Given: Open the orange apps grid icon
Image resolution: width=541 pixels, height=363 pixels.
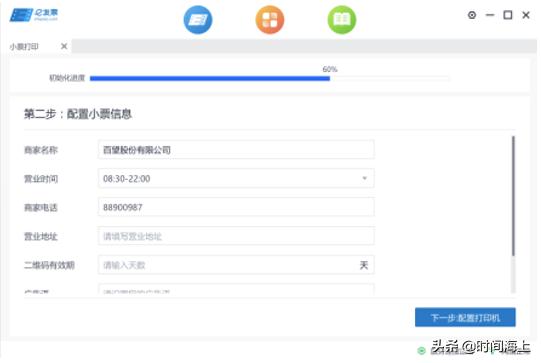Looking at the screenshot, I should click(x=270, y=20).
